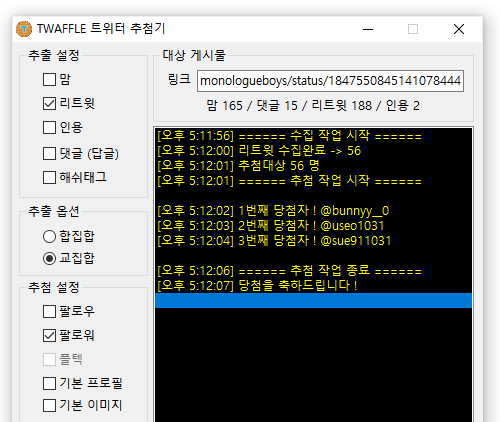The height and width of the screenshot is (422, 500).
Task: Select the 당첨을 축하드립니다 log line
Action: click(314, 285)
